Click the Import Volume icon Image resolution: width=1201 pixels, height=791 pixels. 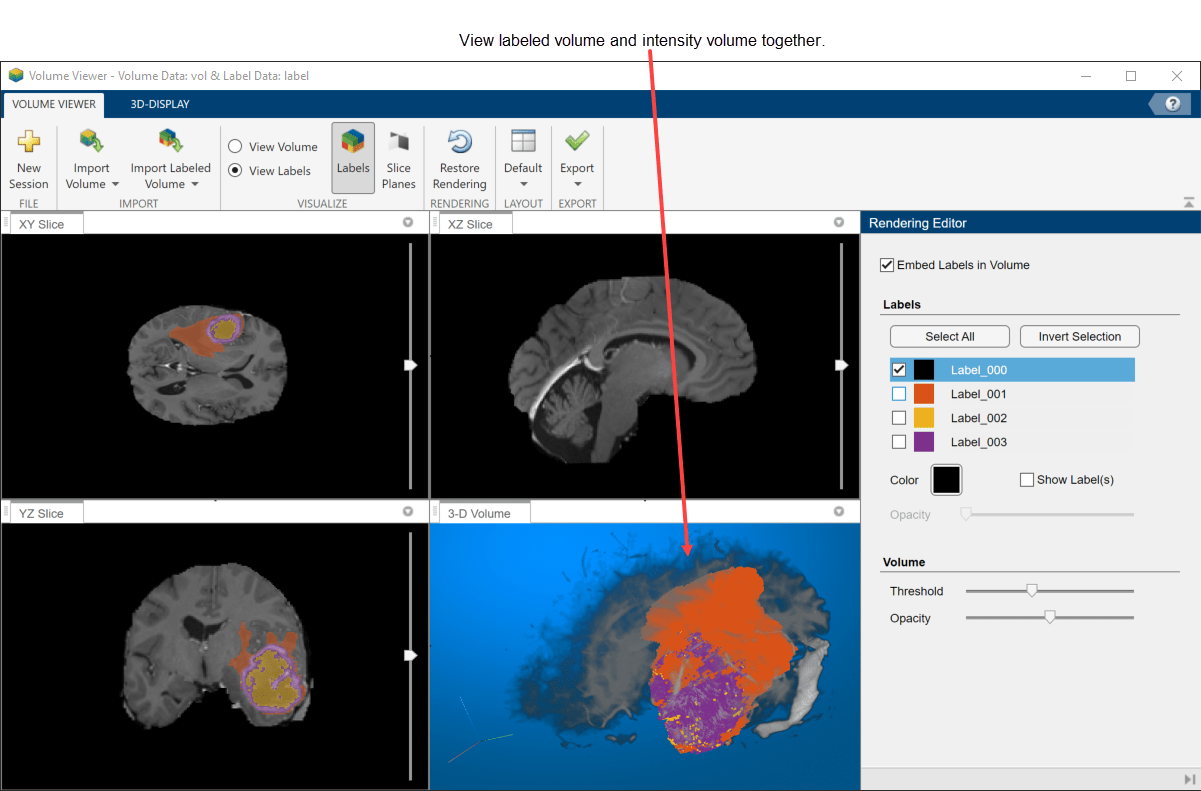(x=91, y=141)
